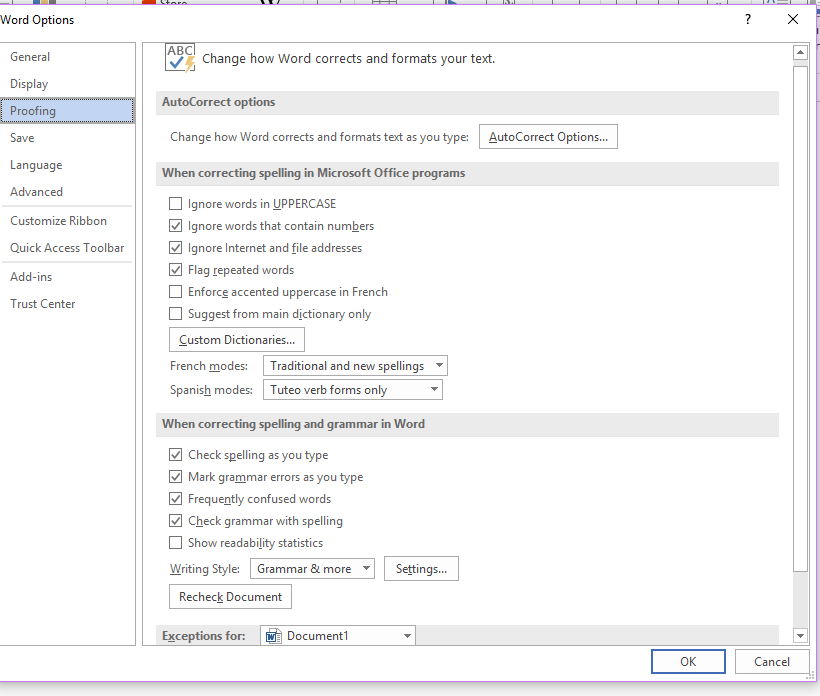Toggle Check spelling as you type
Screen dimensions: 820x696
tap(176, 455)
